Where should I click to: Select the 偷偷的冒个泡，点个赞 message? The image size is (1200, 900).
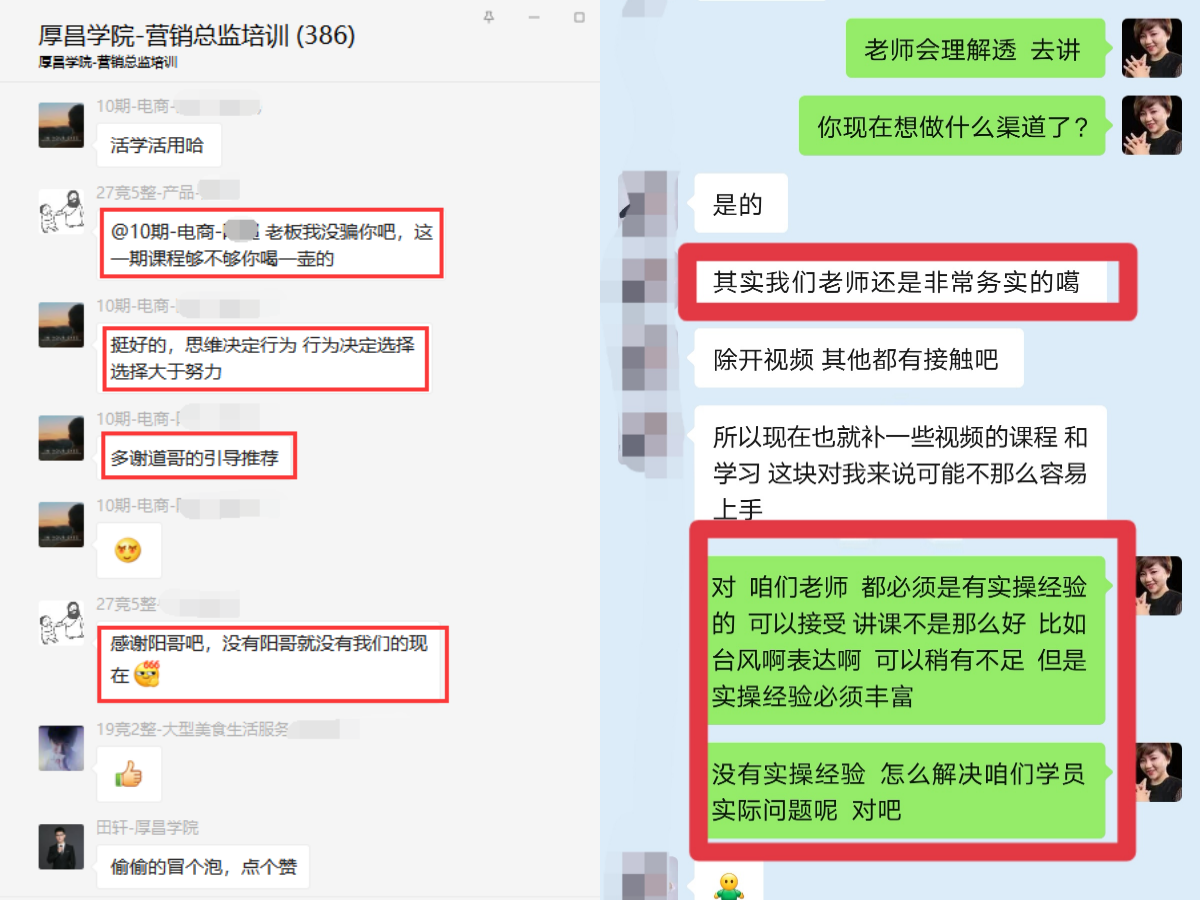click(x=203, y=866)
